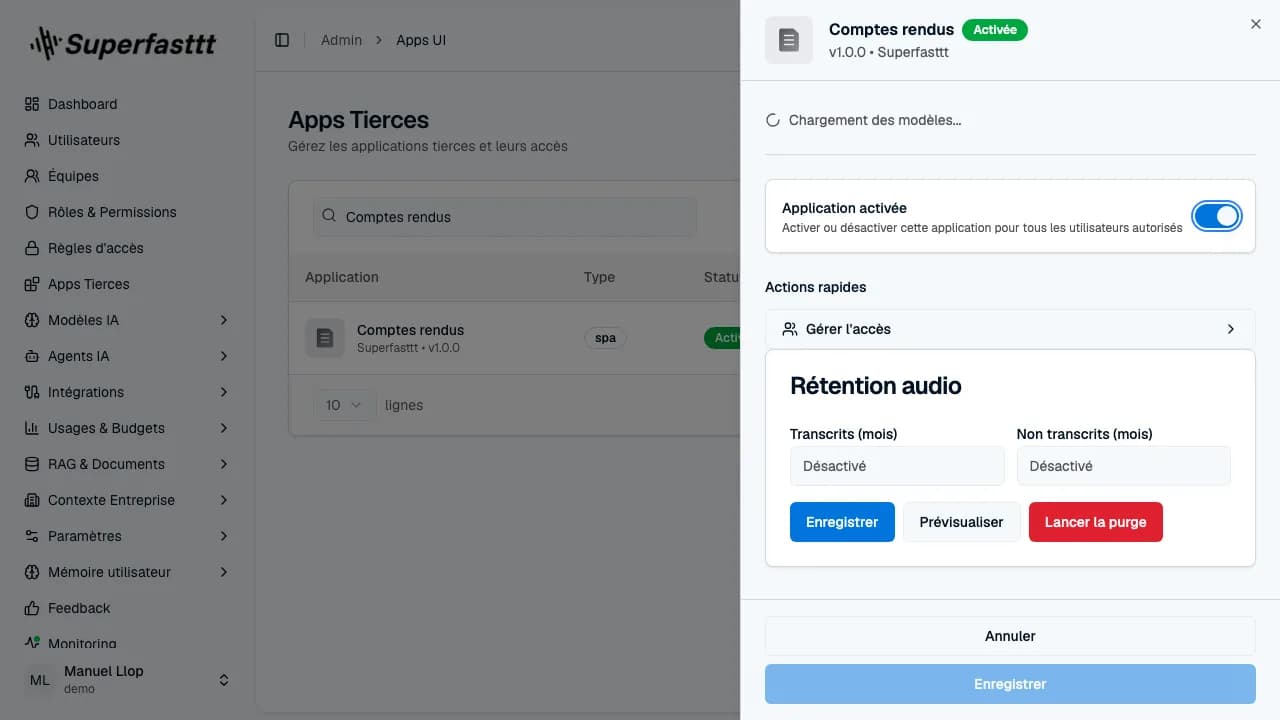Click the Comptes rendus document icon in table row
1280x720 pixels.
click(325, 338)
